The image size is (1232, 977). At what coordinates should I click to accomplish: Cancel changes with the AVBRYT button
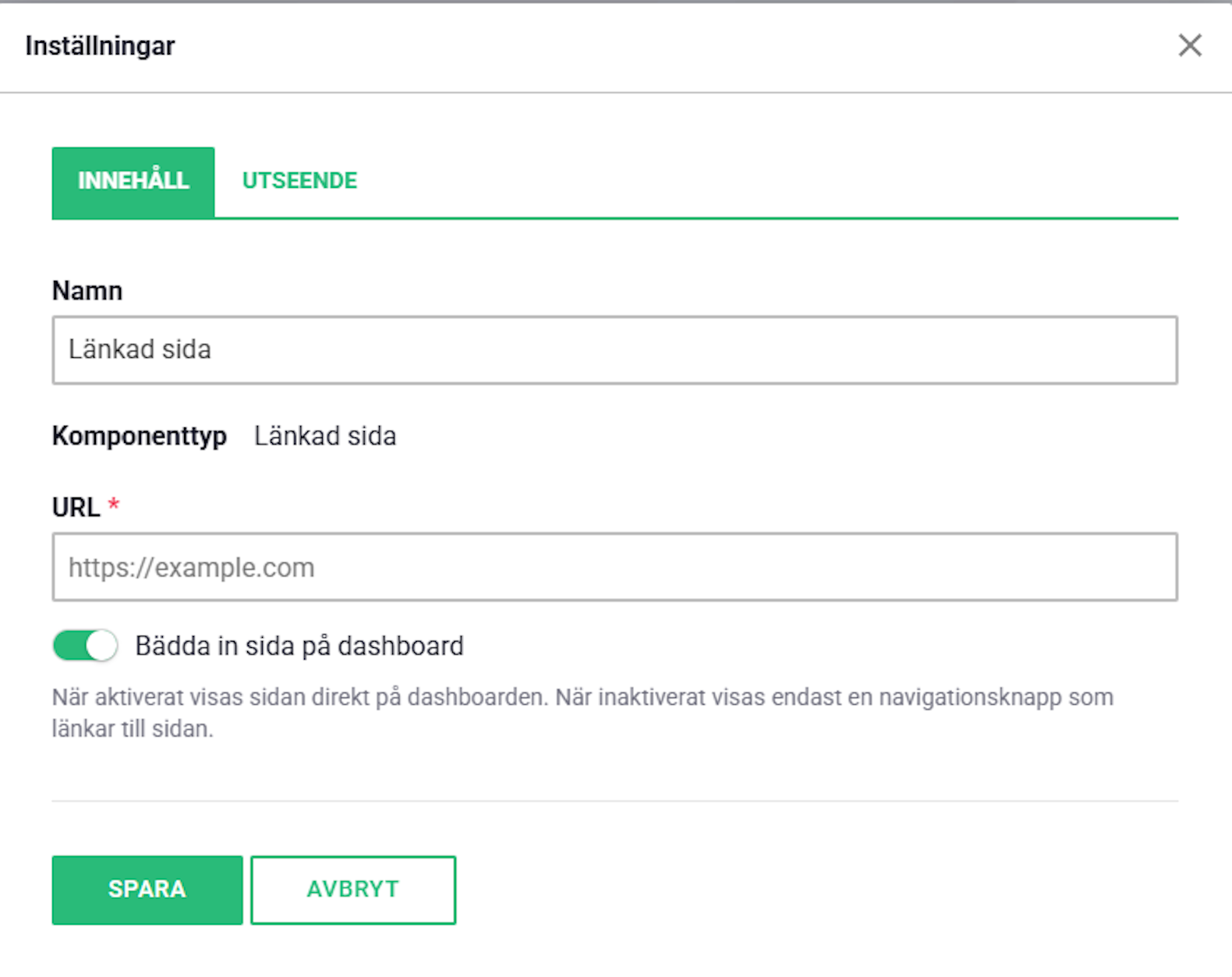point(353,890)
